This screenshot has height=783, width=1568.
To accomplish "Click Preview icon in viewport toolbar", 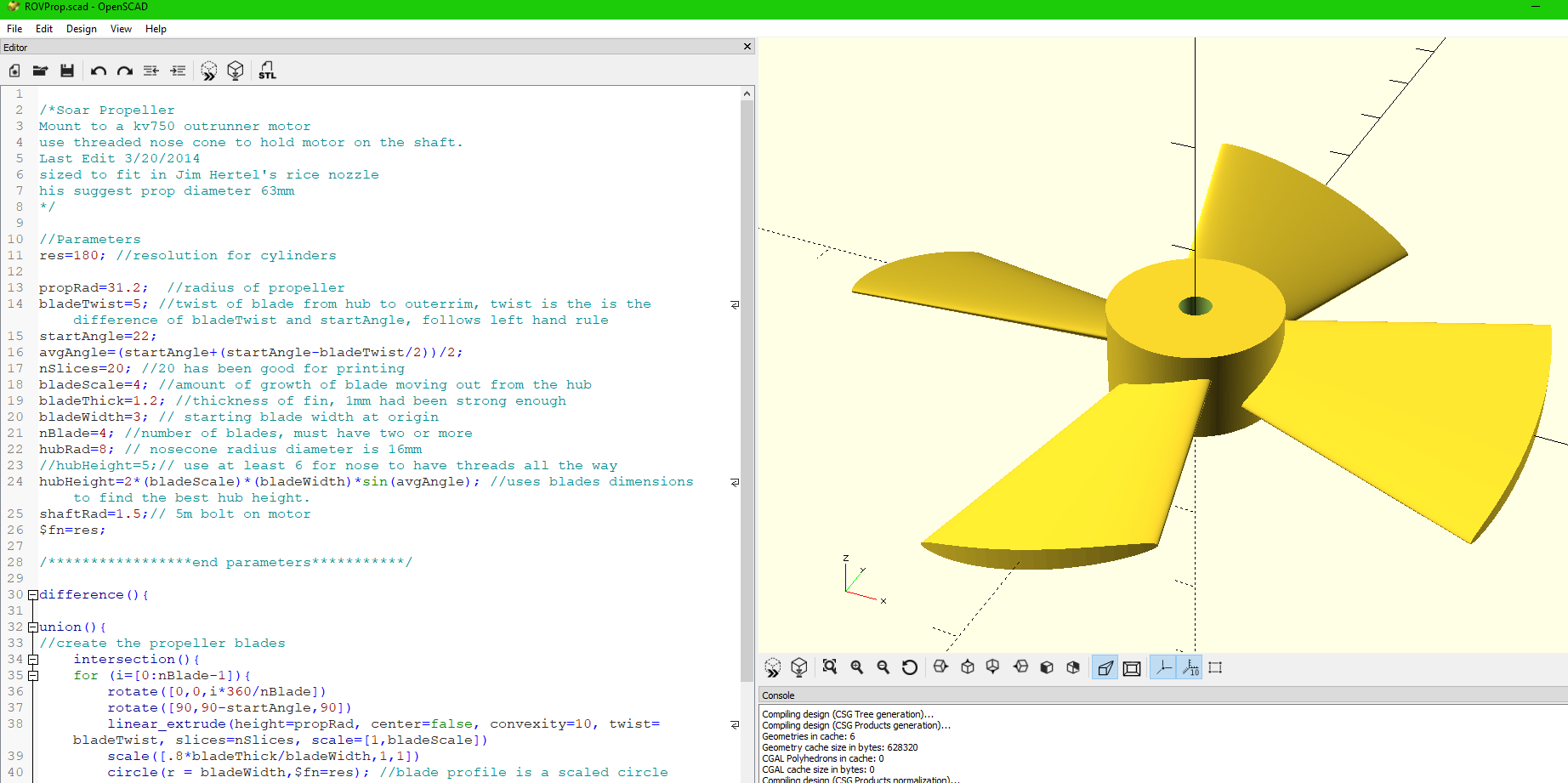I will (773, 667).
